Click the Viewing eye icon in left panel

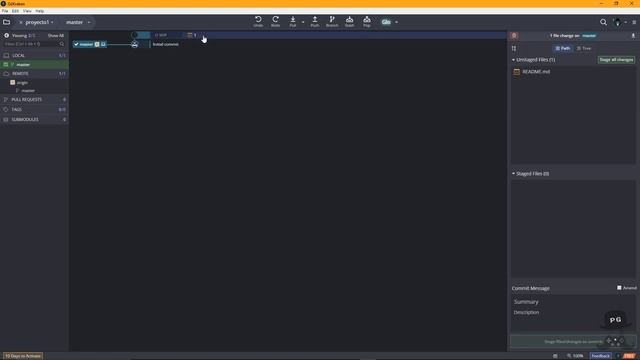pyautogui.click(x=7, y=36)
